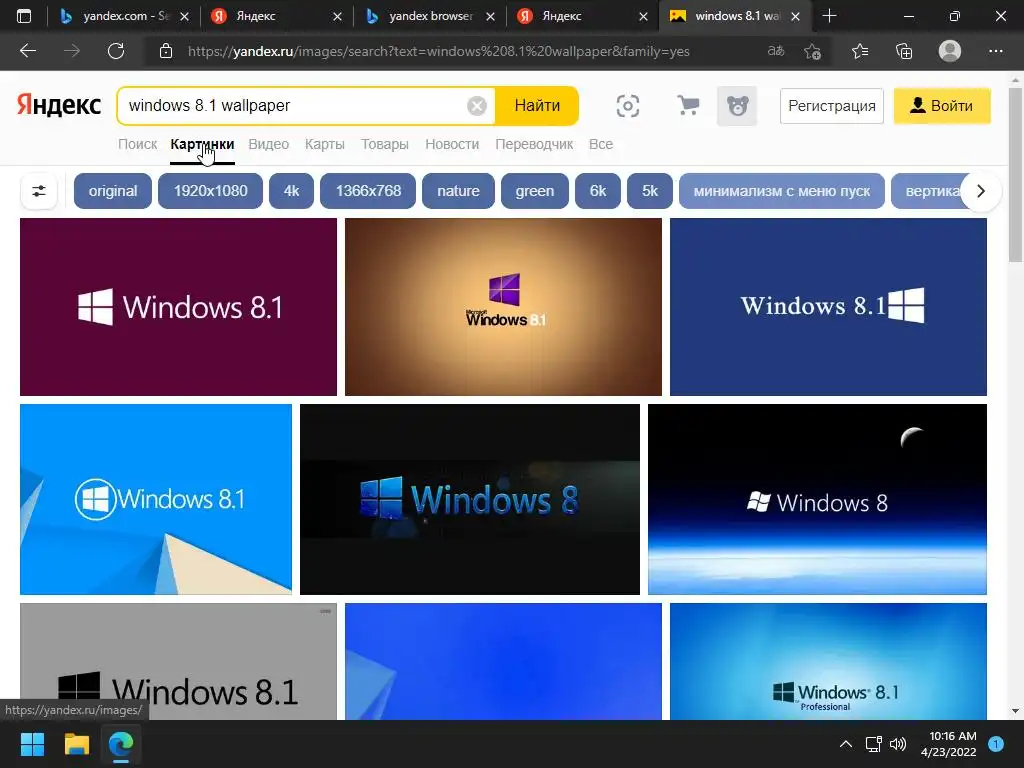Open File Explorer from the taskbar
Viewport: 1024px width, 768px height.
pyautogui.click(x=76, y=744)
